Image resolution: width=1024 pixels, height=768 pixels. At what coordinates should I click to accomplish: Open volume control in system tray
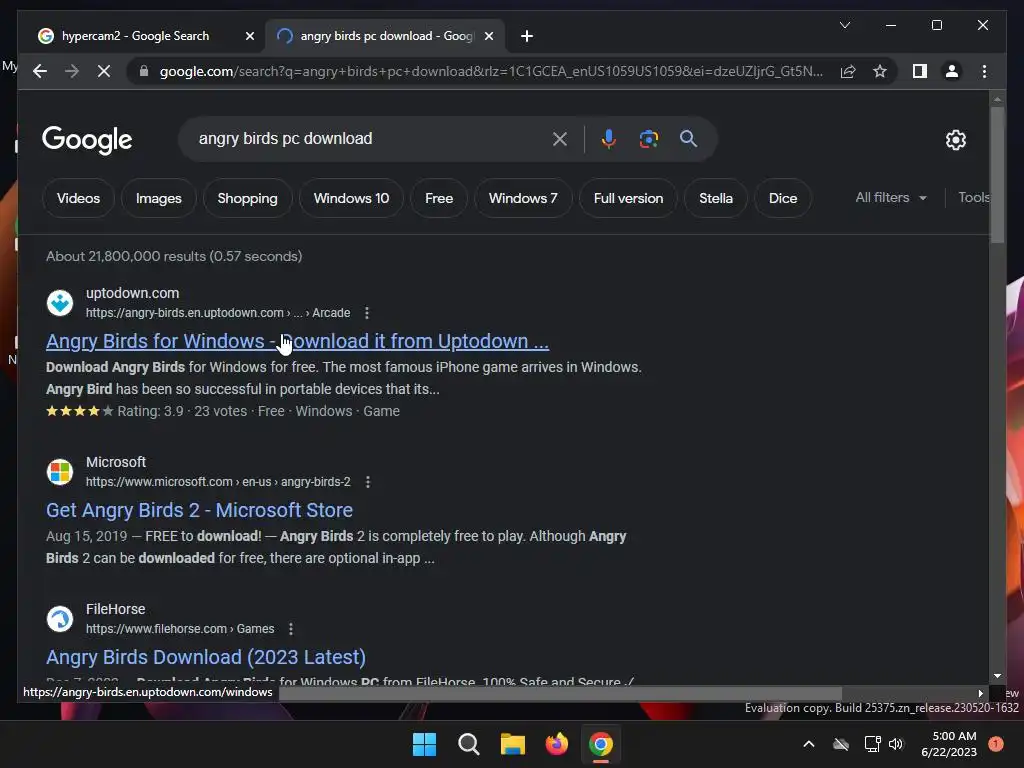pyautogui.click(x=896, y=744)
